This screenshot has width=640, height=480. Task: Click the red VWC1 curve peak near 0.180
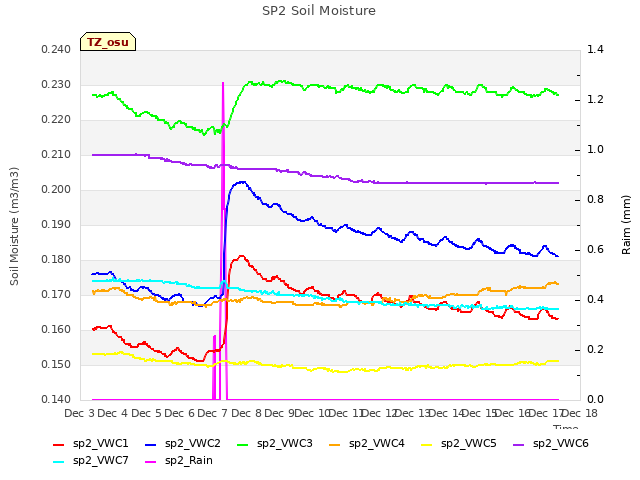pos(241,256)
